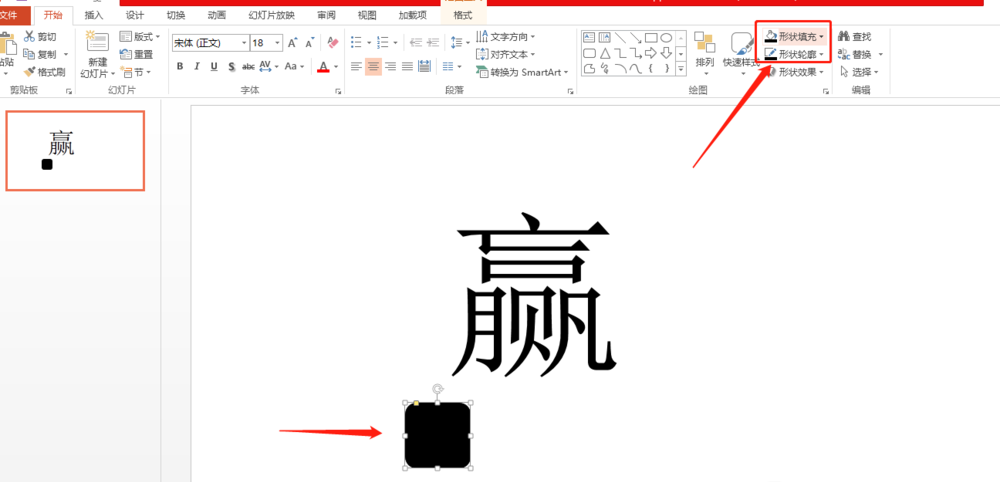The height and width of the screenshot is (482, 1000).
Task: Click the large 赢 text on slide
Action: click(x=534, y=295)
